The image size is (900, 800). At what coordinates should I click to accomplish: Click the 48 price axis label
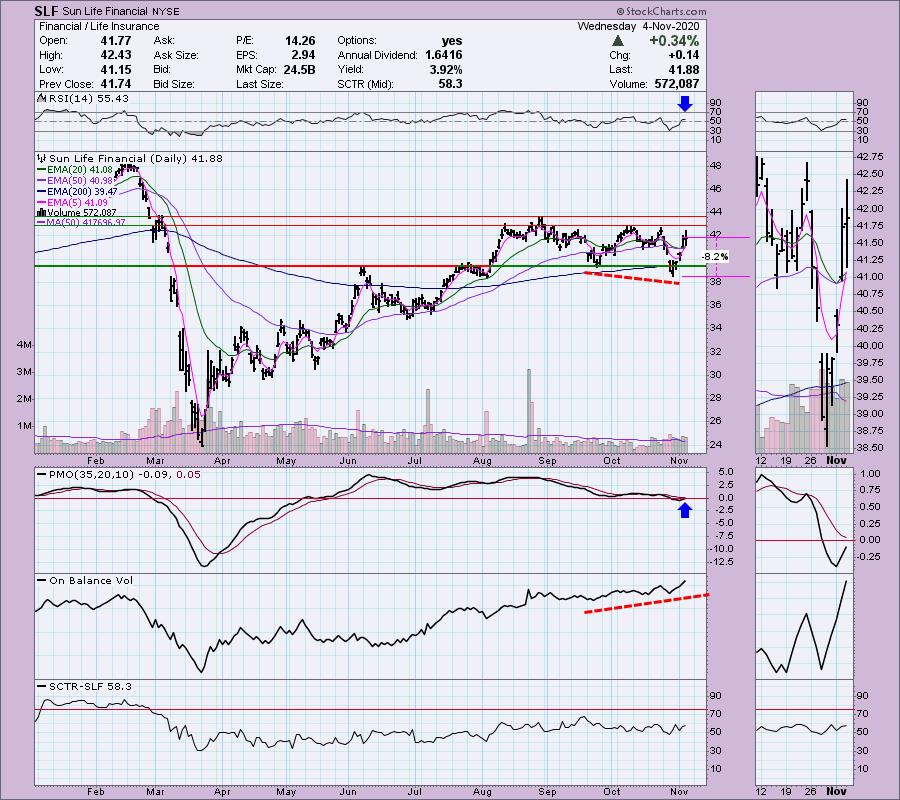(715, 166)
